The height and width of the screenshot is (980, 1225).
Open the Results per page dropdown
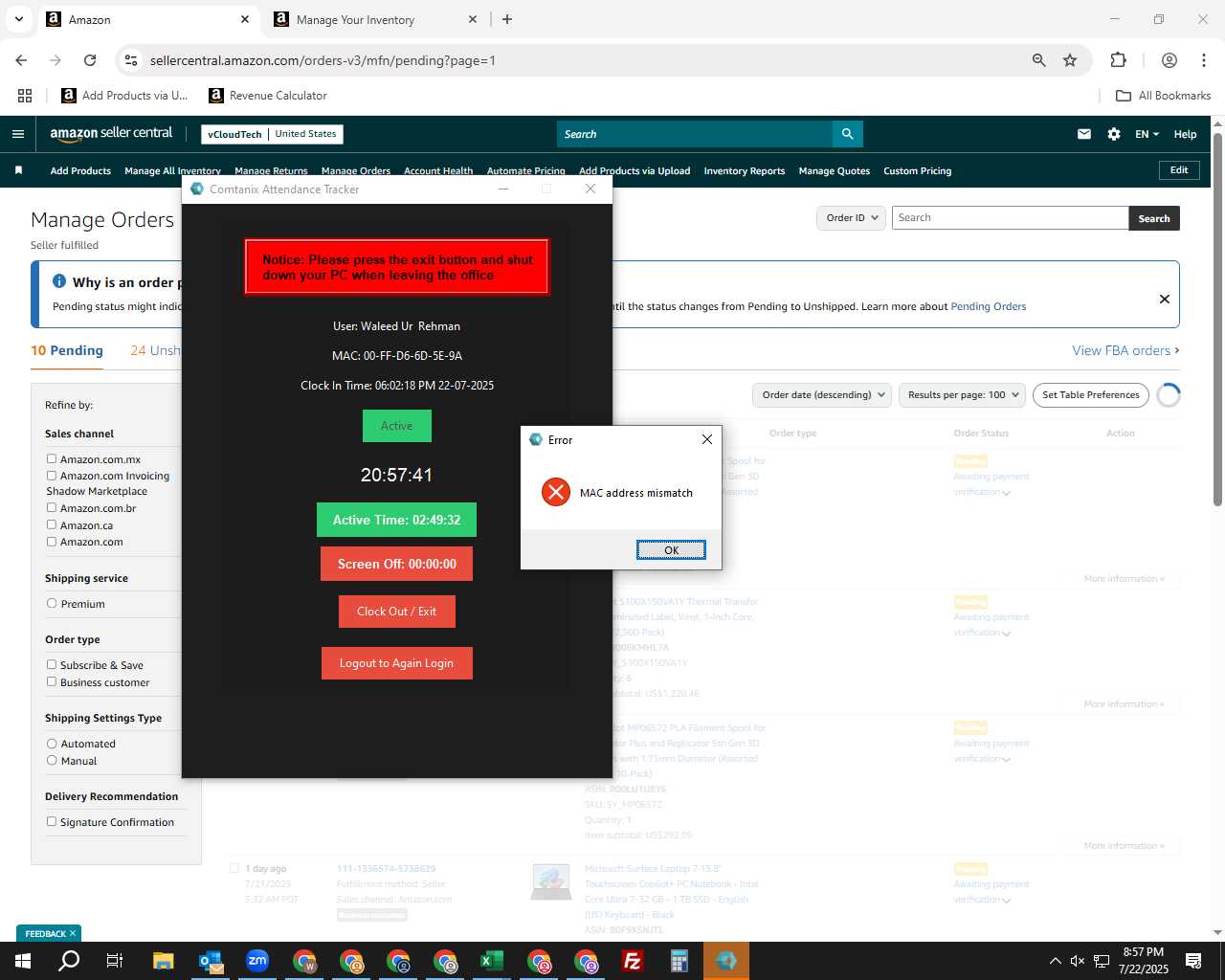click(x=962, y=395)
